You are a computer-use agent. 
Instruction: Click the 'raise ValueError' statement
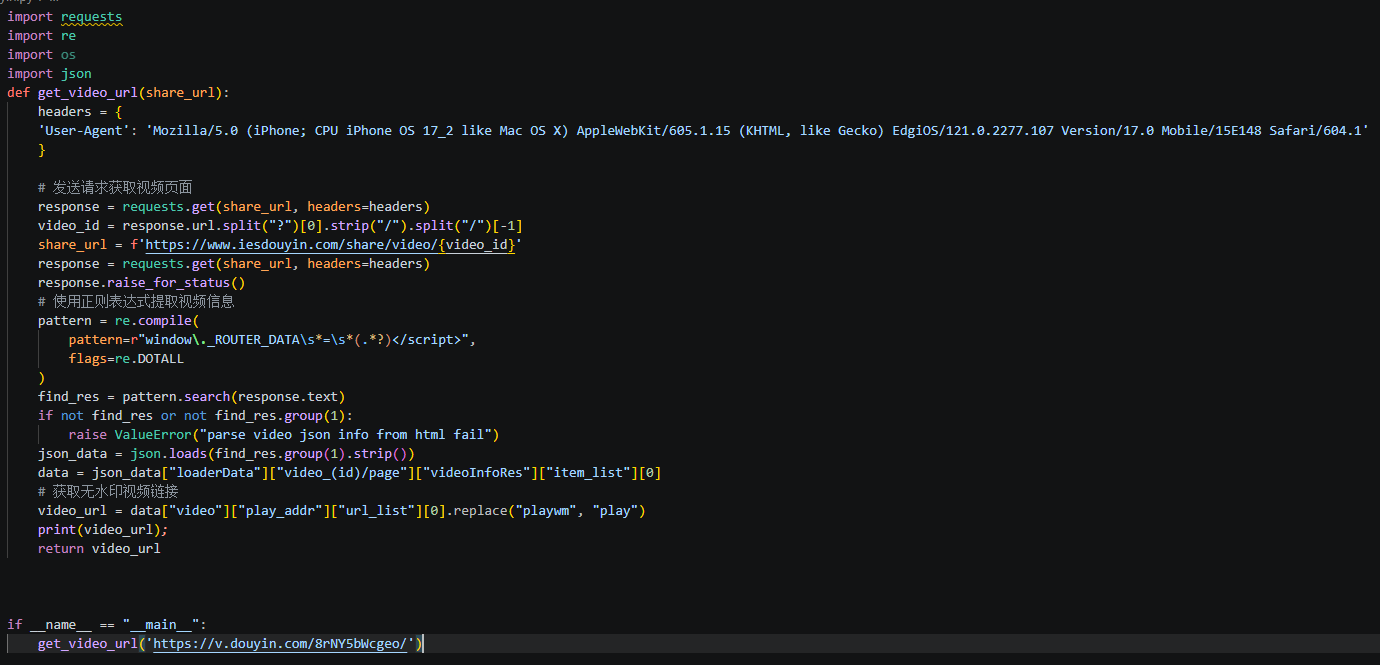[284, 435]
